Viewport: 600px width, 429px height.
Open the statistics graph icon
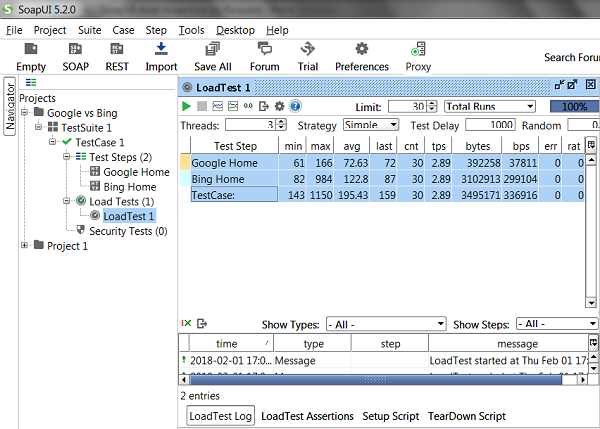(217, 106)
